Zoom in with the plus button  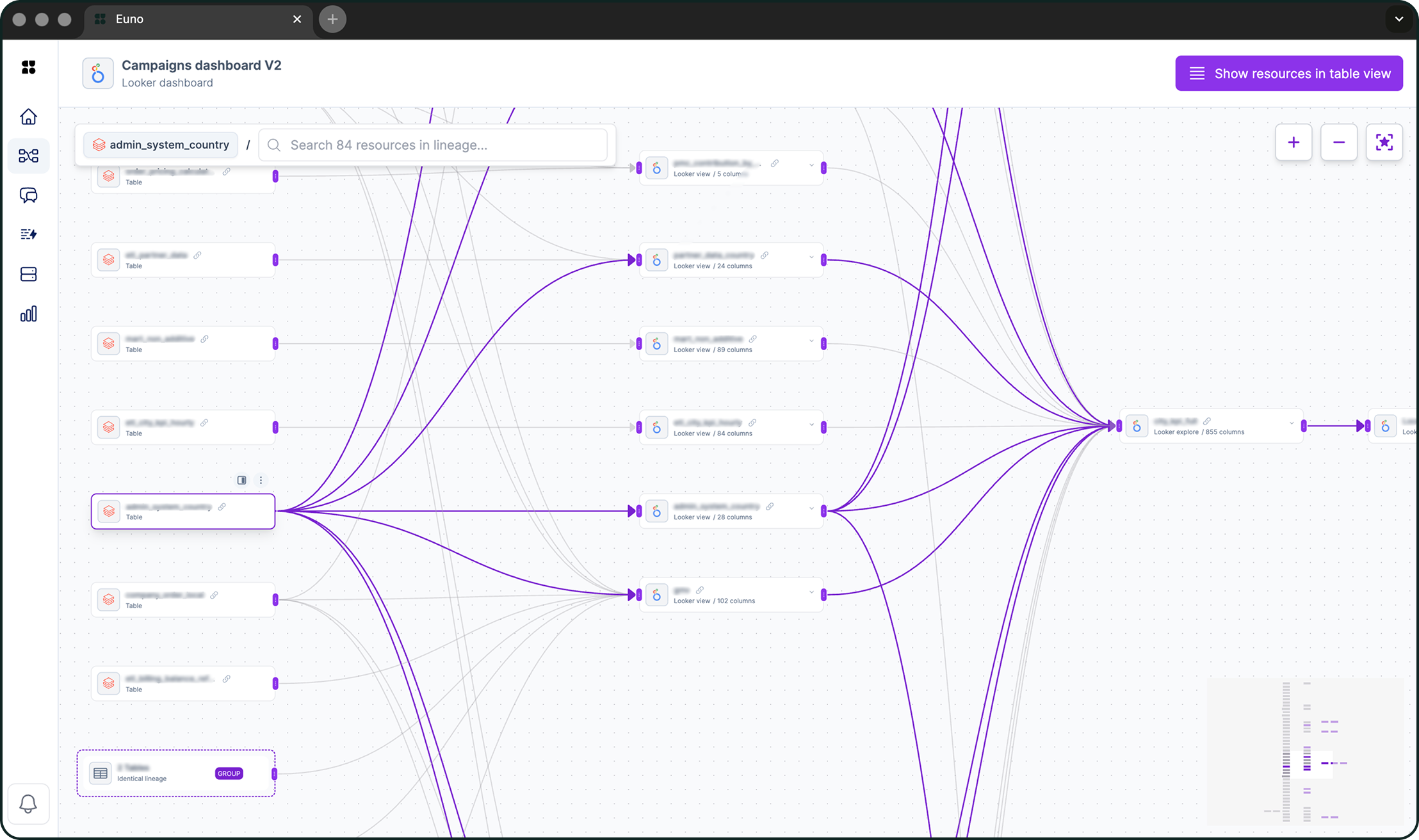click(1293, 142)
